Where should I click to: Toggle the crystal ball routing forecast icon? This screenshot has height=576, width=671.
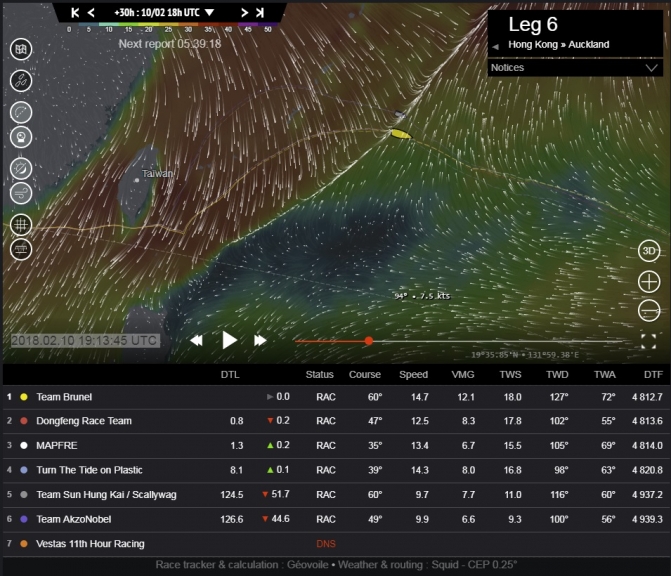(21, 137)
